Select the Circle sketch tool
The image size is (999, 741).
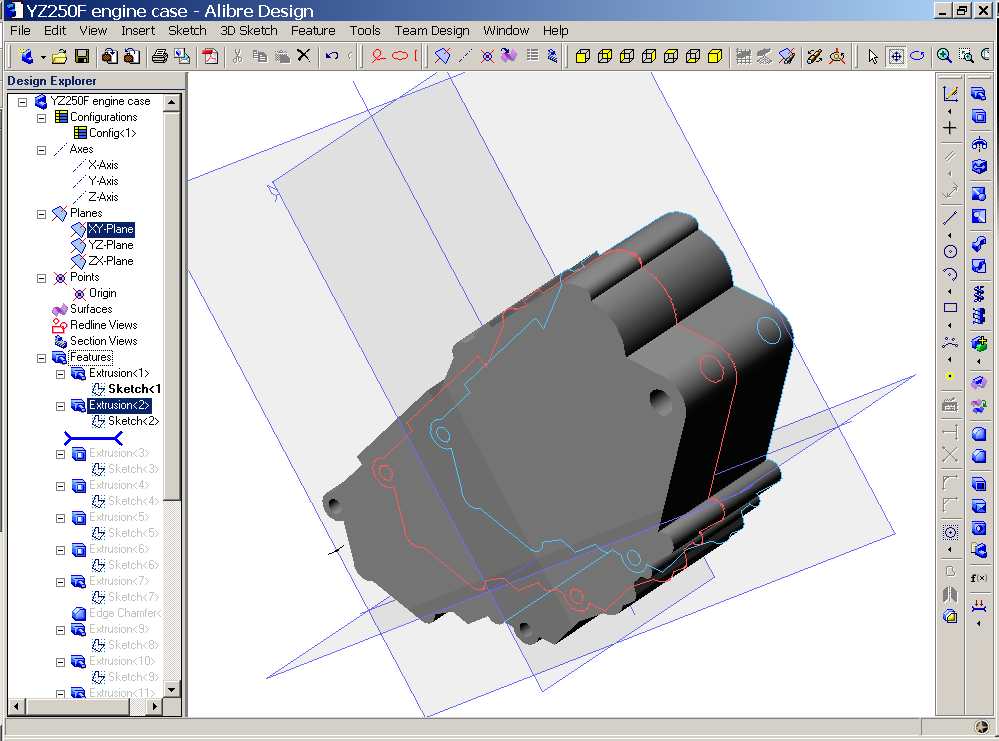coord(950,251)
